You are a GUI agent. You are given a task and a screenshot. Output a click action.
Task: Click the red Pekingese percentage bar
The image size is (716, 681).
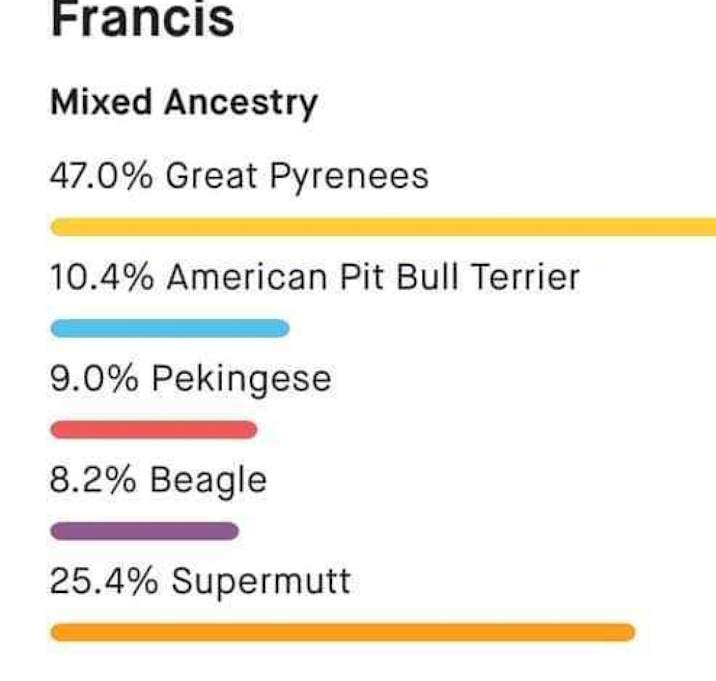pos(154,430)
